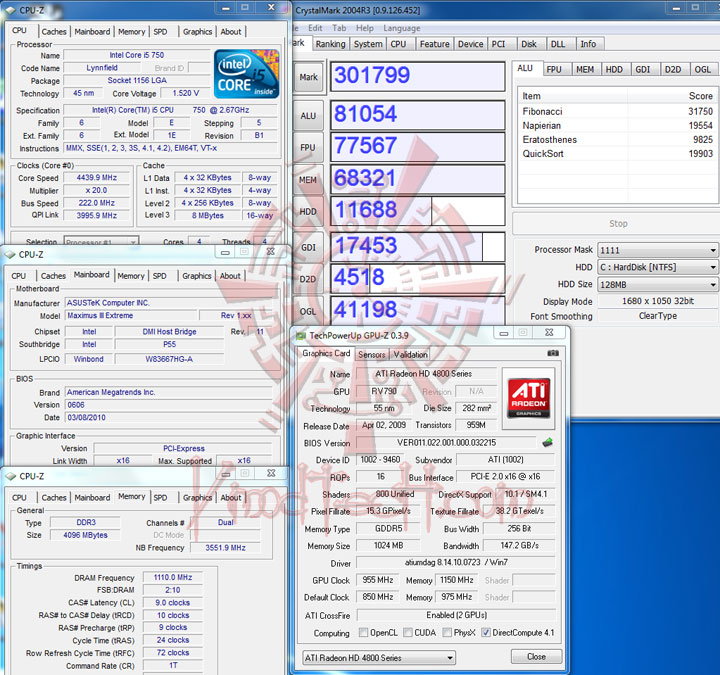Click the top CPU-Z window title icon

click(10, 10)
